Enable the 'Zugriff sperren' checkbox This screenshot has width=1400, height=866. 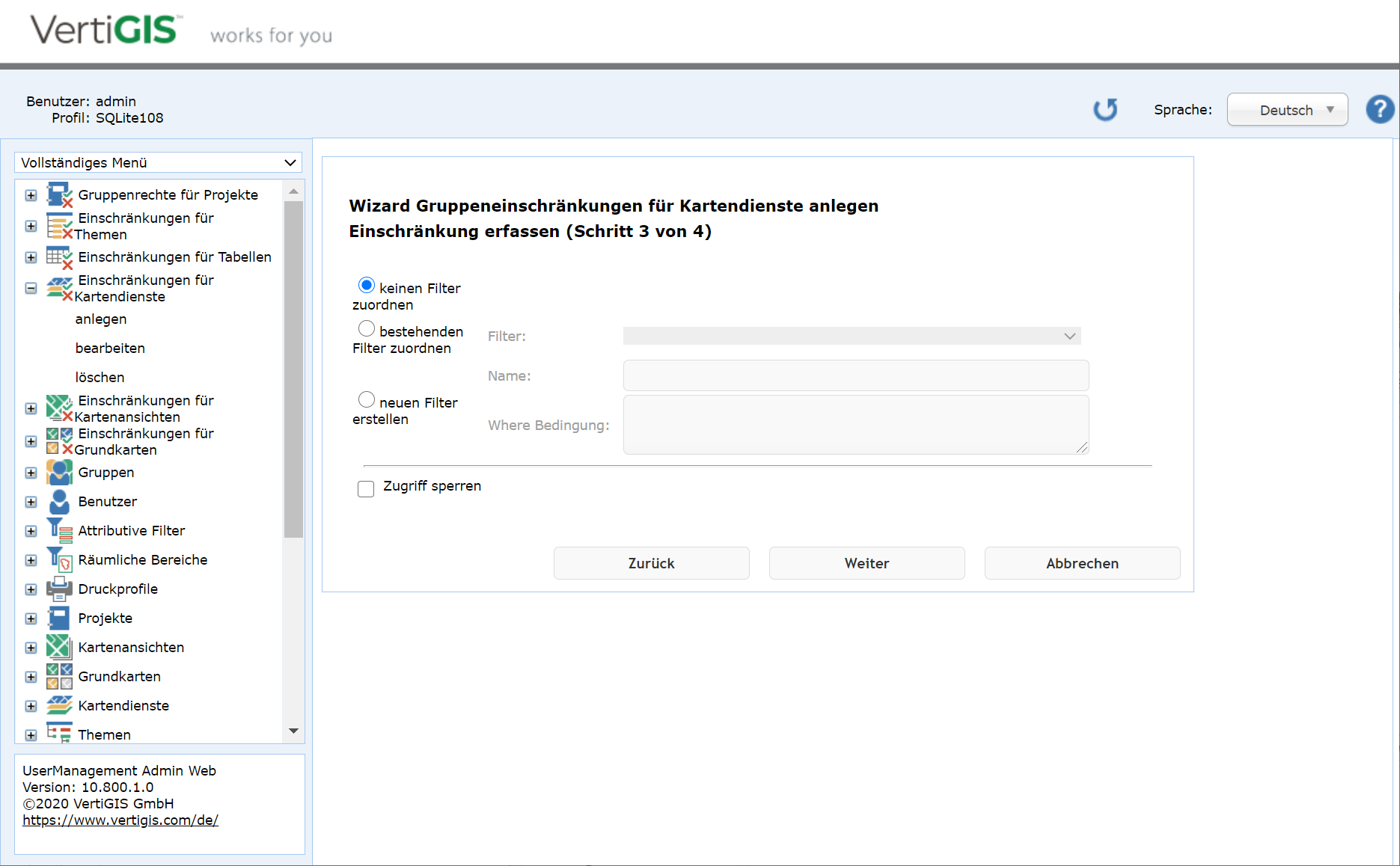(x=366, y=489)
